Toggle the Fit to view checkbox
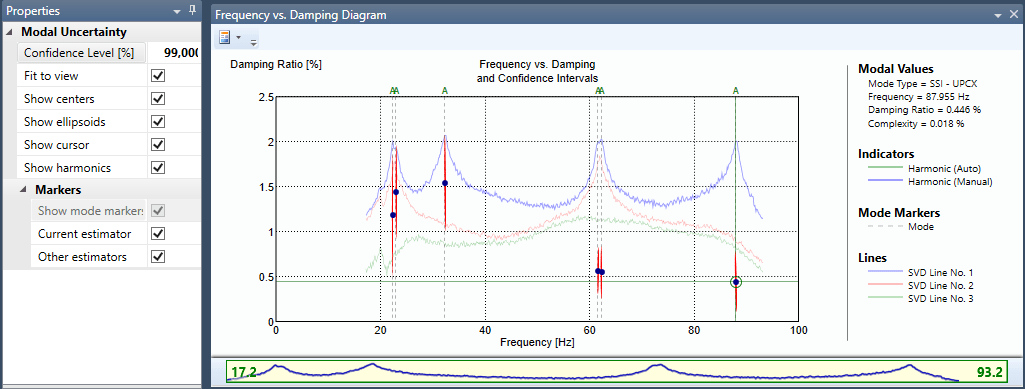Viewport: 1025px width, 389px height. click(x=158, y=76)
